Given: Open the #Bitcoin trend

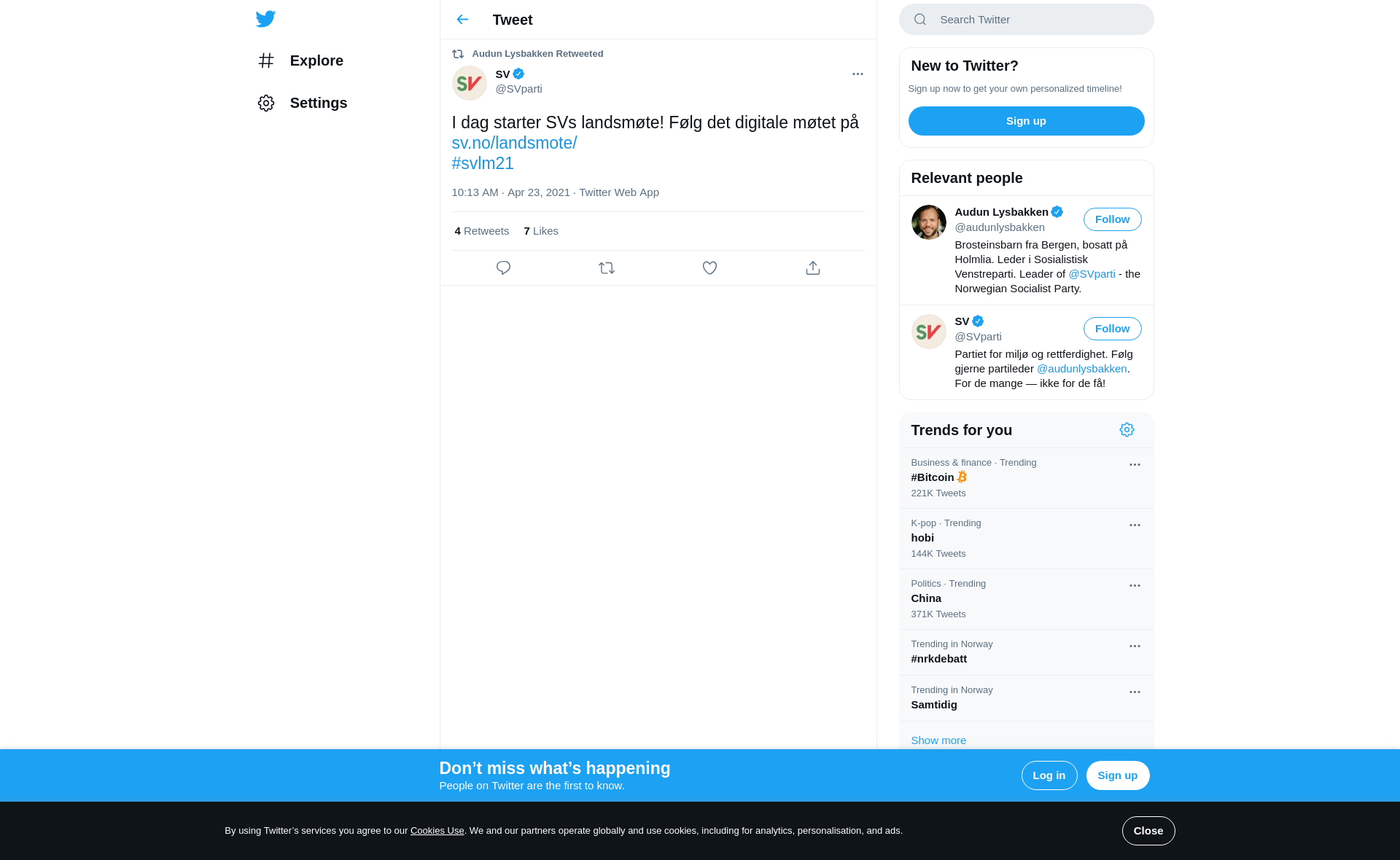Looking at the screenshot, I should click(x=1026, y=478).
